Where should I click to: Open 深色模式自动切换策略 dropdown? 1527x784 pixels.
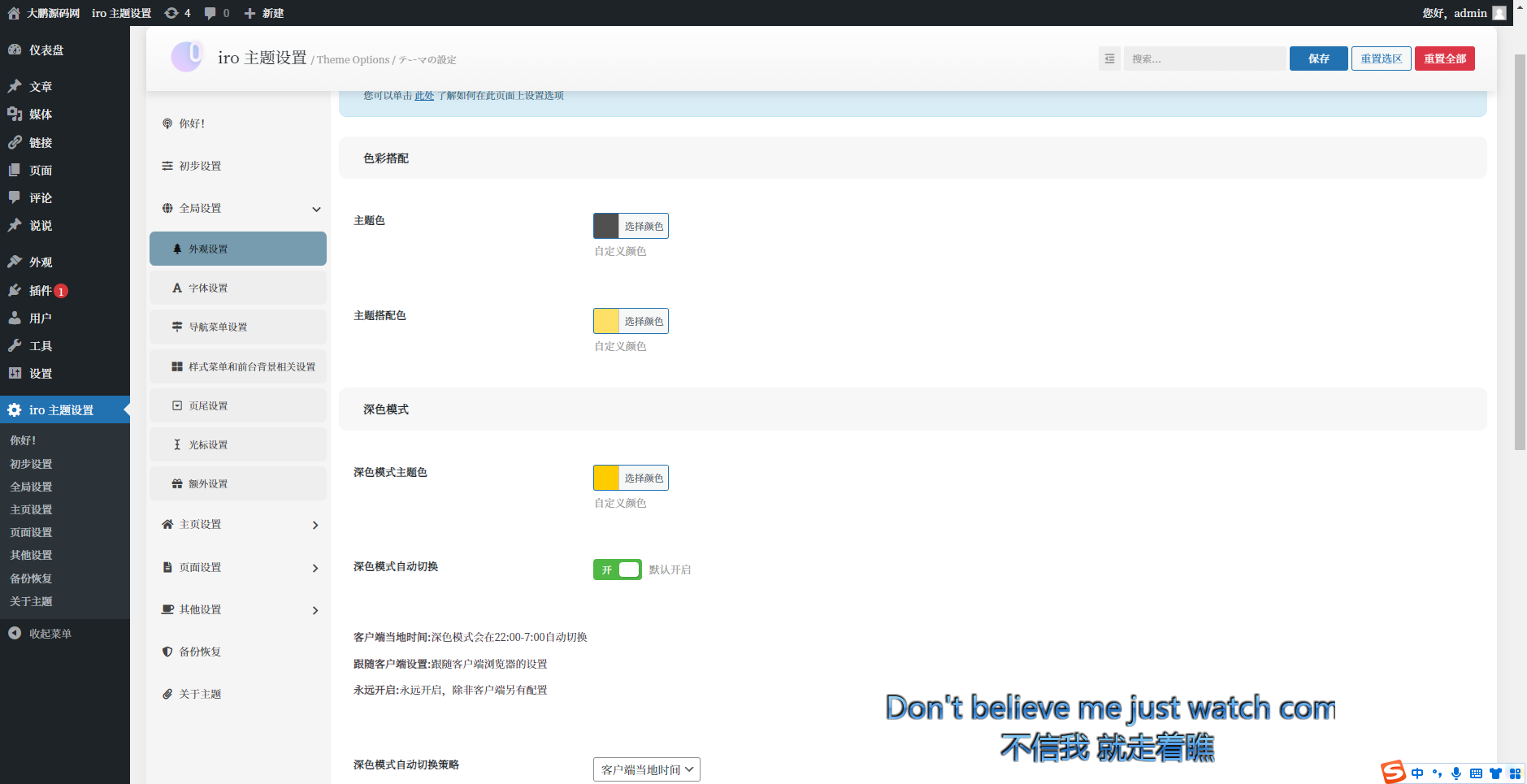click(x=646, y=769)
